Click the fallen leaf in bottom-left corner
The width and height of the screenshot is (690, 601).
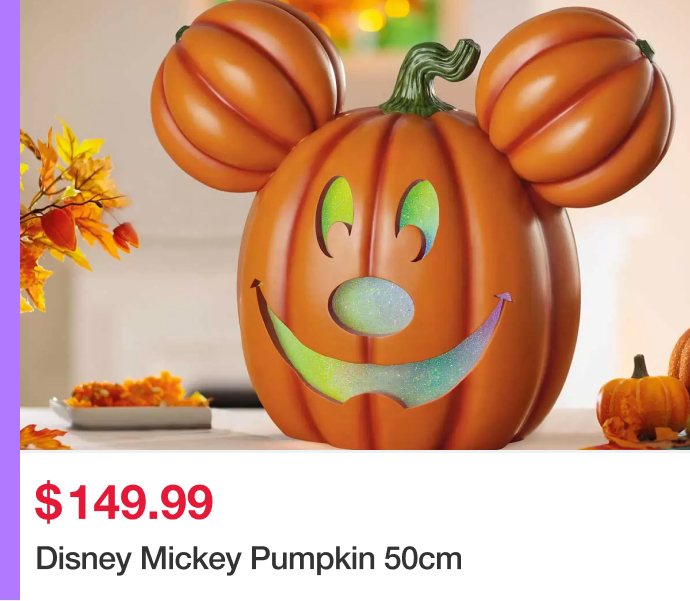pos(43,437)
